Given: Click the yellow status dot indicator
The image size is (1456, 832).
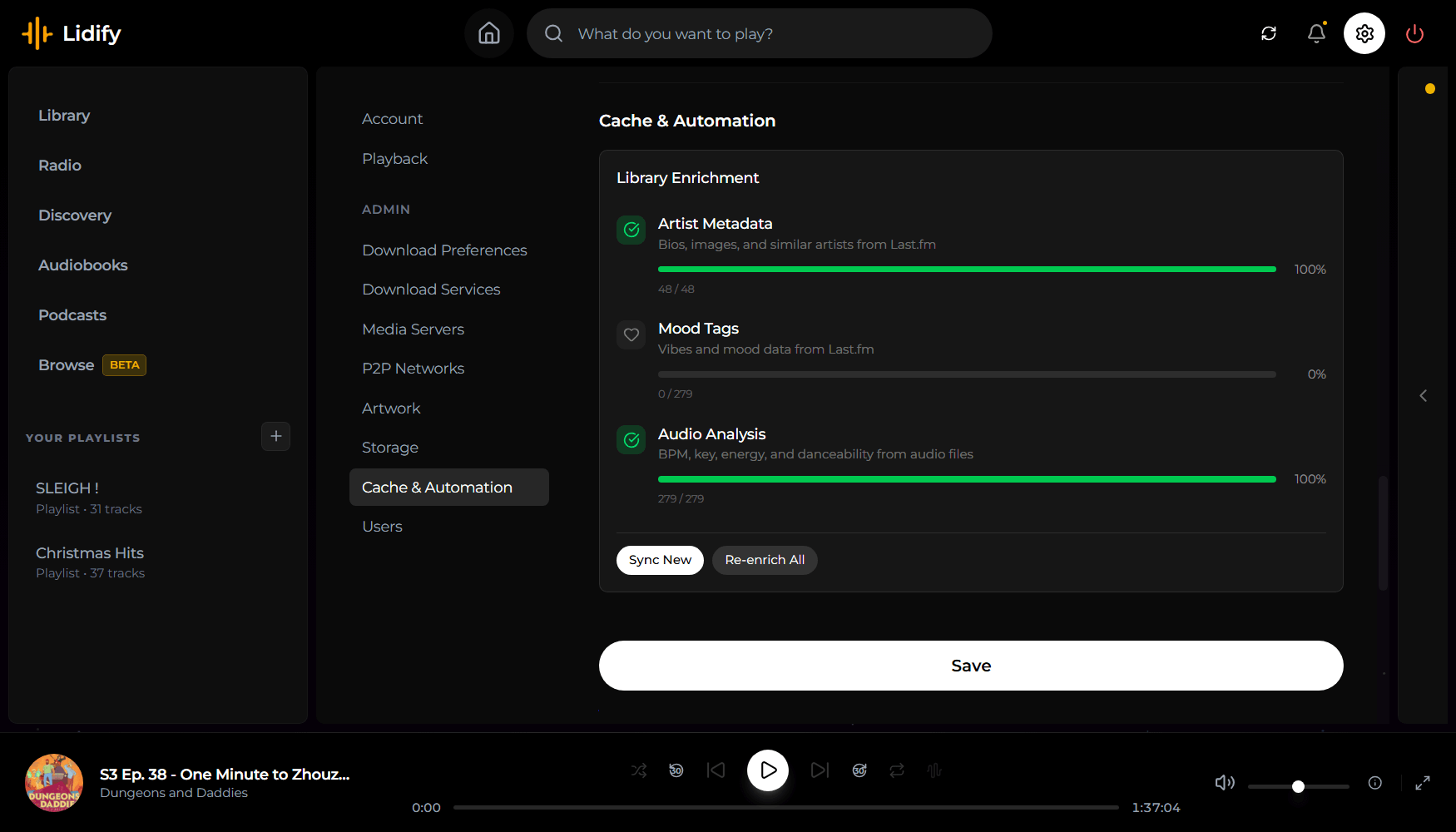Looking at the screenshot, I should (1429, 89).
